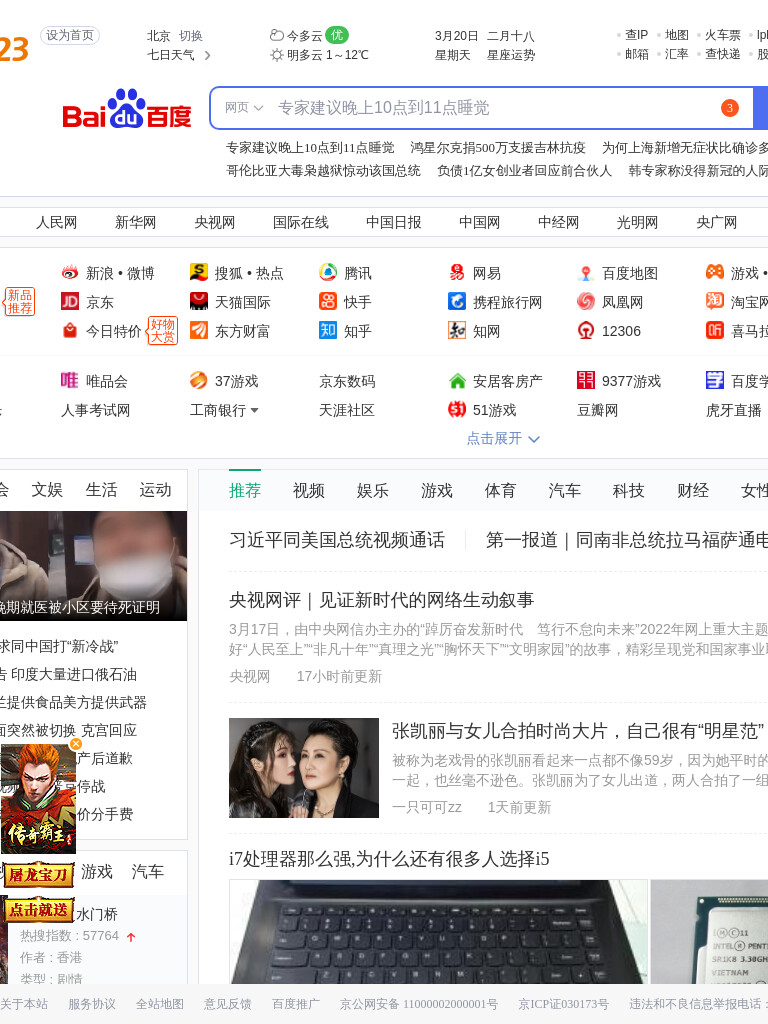Click the Tencent icon
Image resolution: width=768 pixels, height=1024 pixels.
point(328,272)
